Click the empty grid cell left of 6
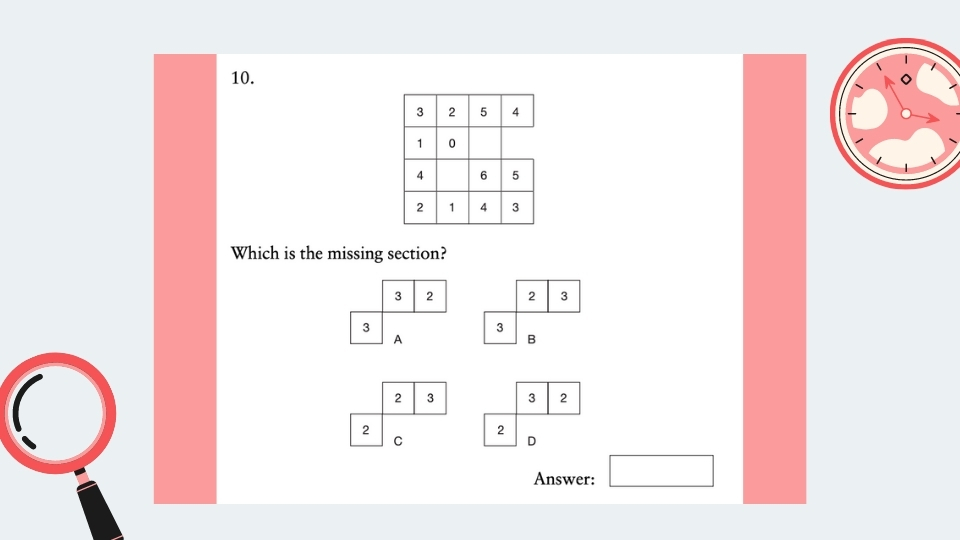 click(x=452, y=175)
